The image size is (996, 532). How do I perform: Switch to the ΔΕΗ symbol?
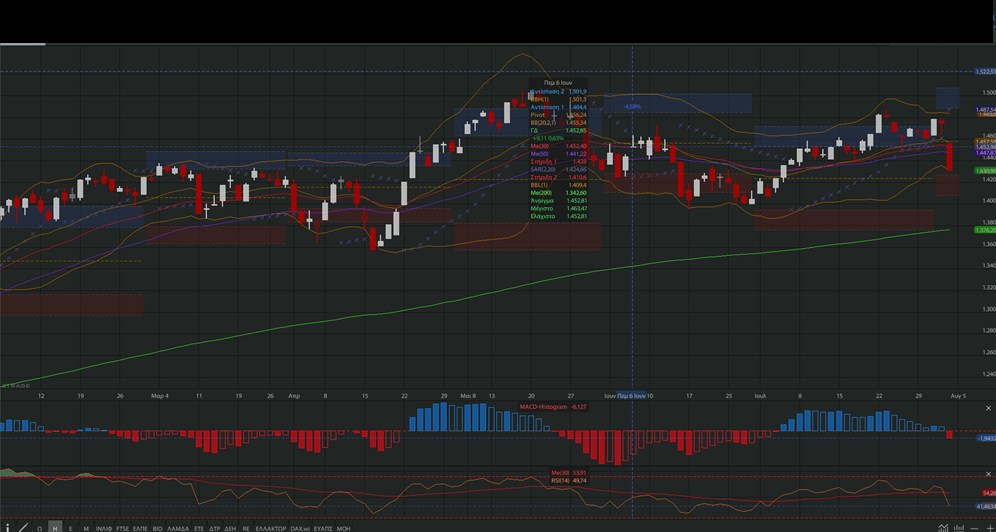(x=230, y=528)
